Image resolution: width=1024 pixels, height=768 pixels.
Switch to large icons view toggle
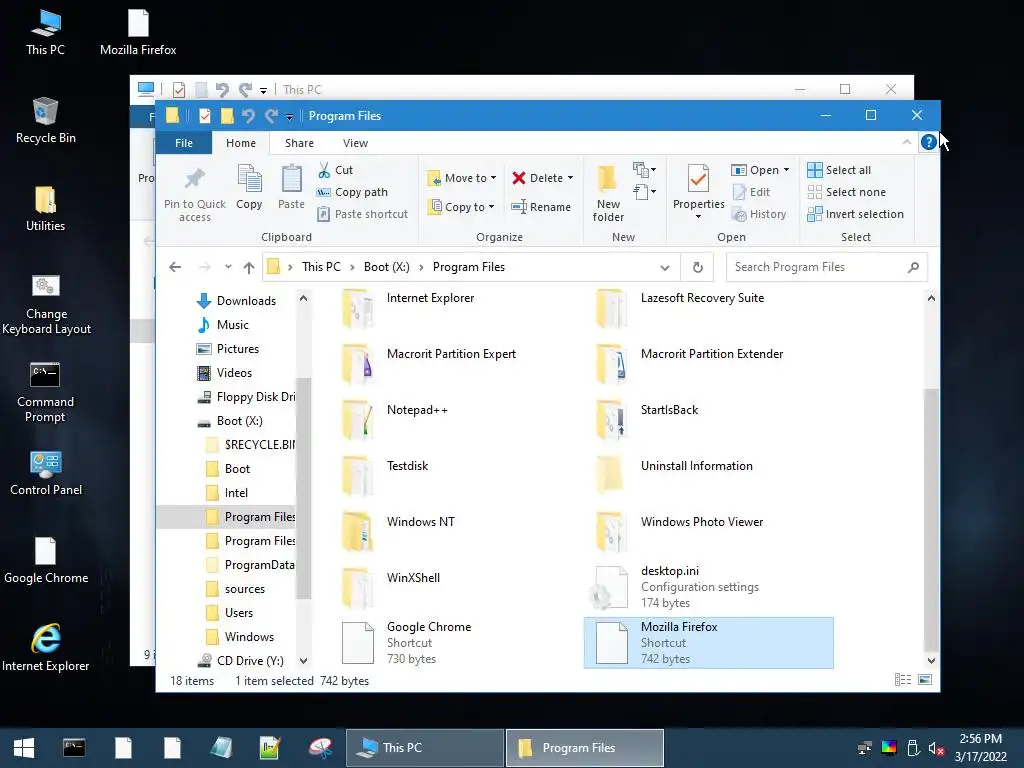point(925,680)
